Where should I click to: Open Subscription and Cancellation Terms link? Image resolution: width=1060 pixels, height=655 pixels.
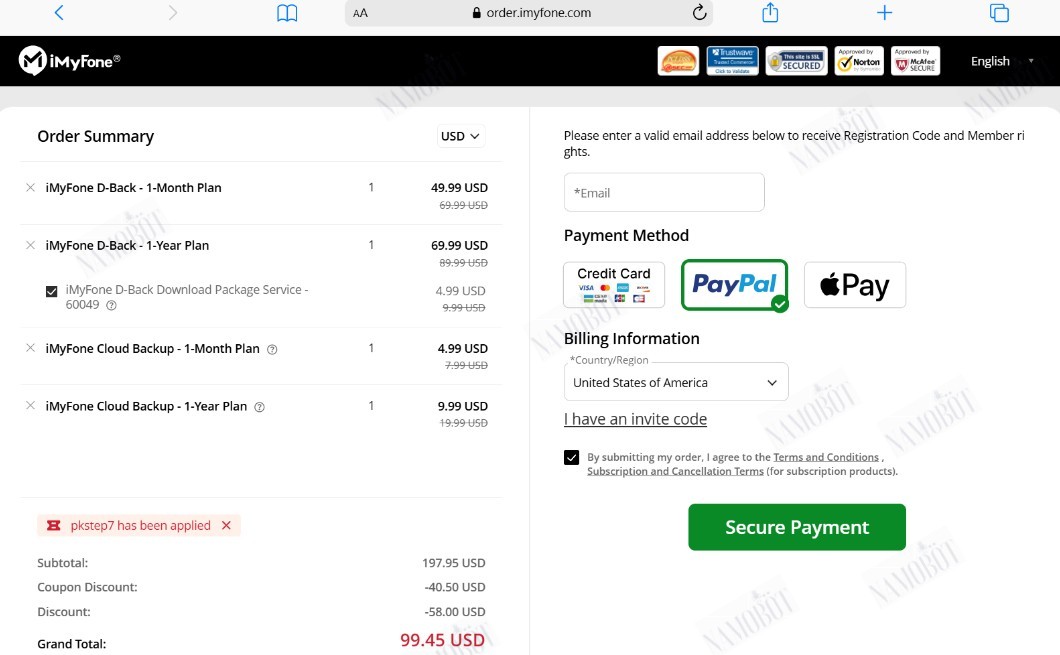point(675,471)
